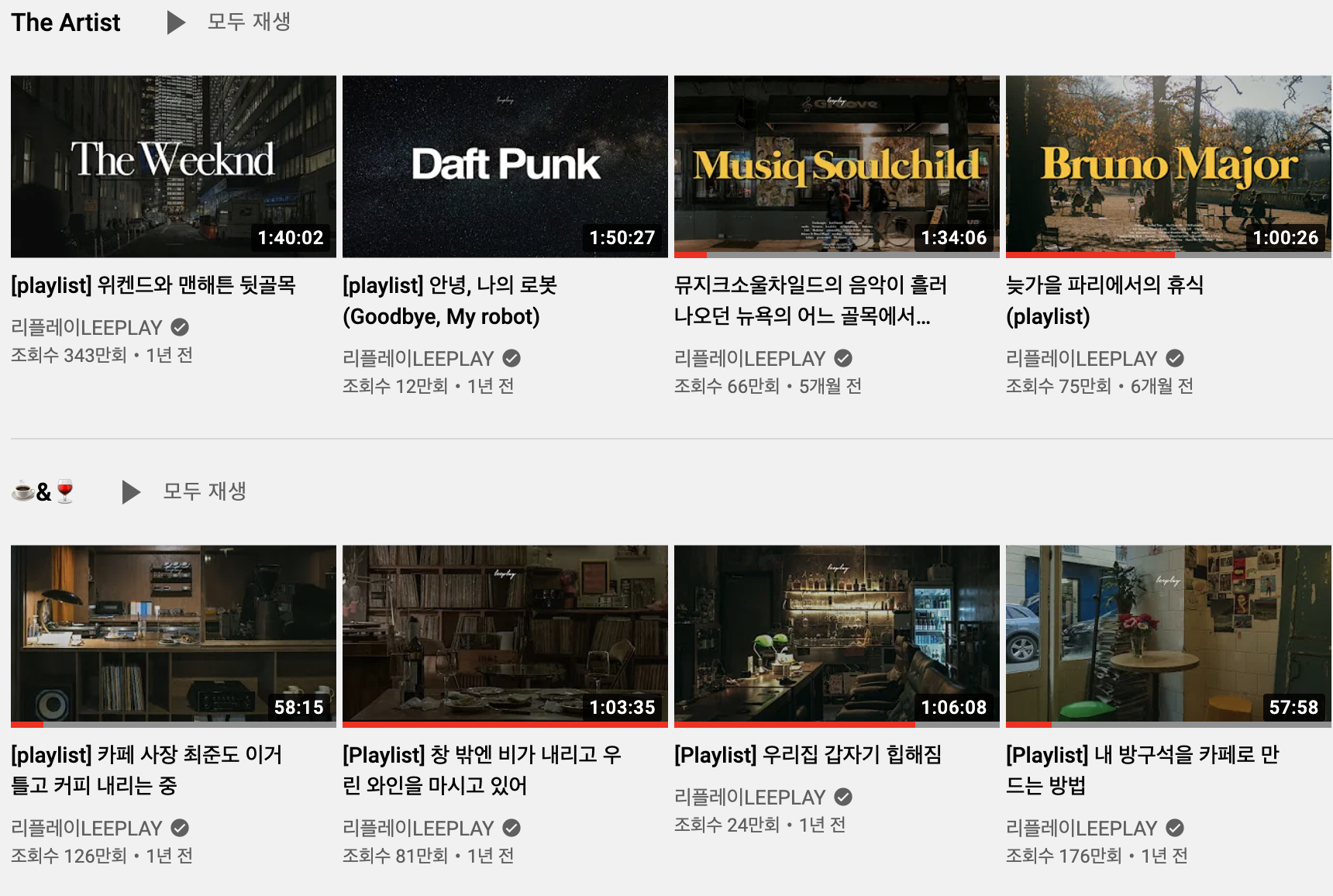Image resolution: width=1333 pixels, height=896 pixels.
Task: Click the verified badge under the Daft Punk video
Action: click(x=511, y=358)
